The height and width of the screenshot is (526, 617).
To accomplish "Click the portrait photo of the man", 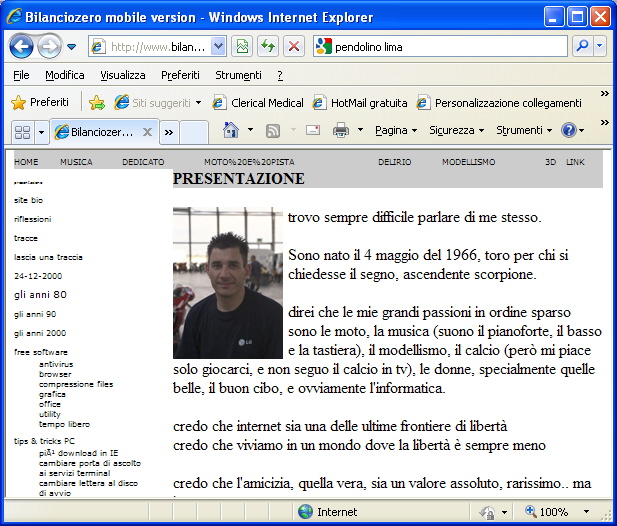I will point(228,283).
